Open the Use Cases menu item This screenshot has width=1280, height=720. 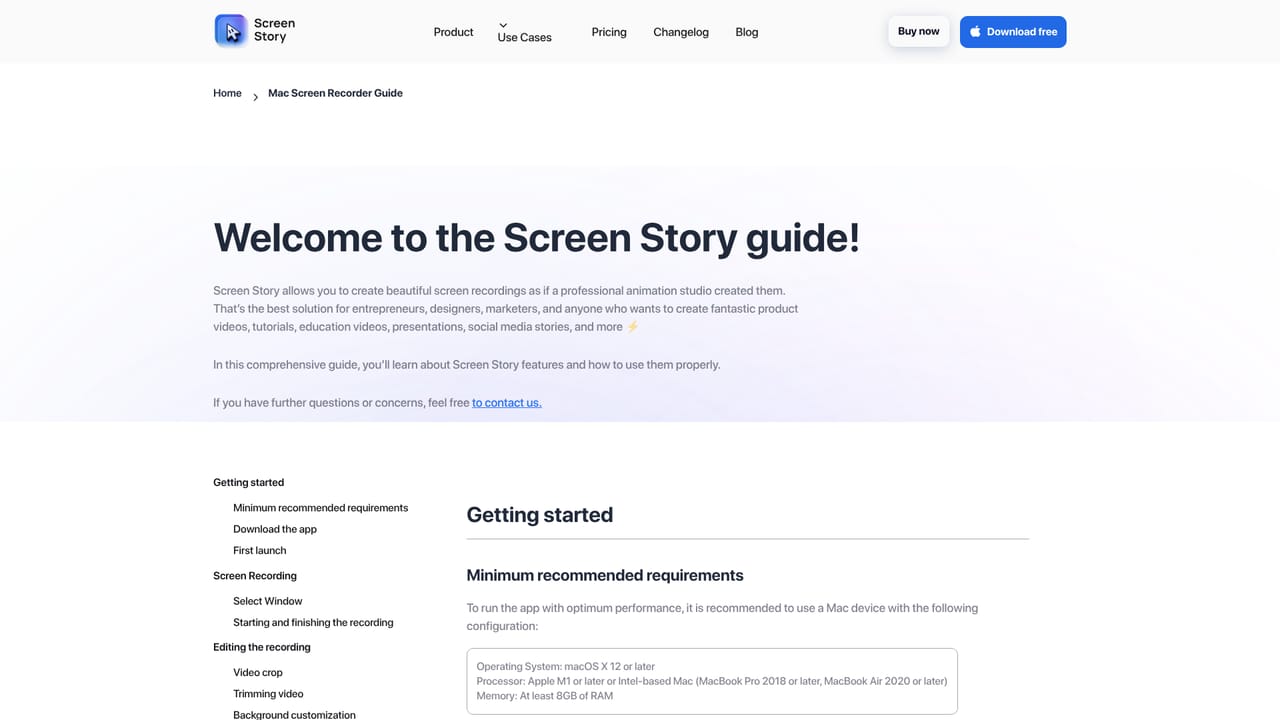click(524, 37)
